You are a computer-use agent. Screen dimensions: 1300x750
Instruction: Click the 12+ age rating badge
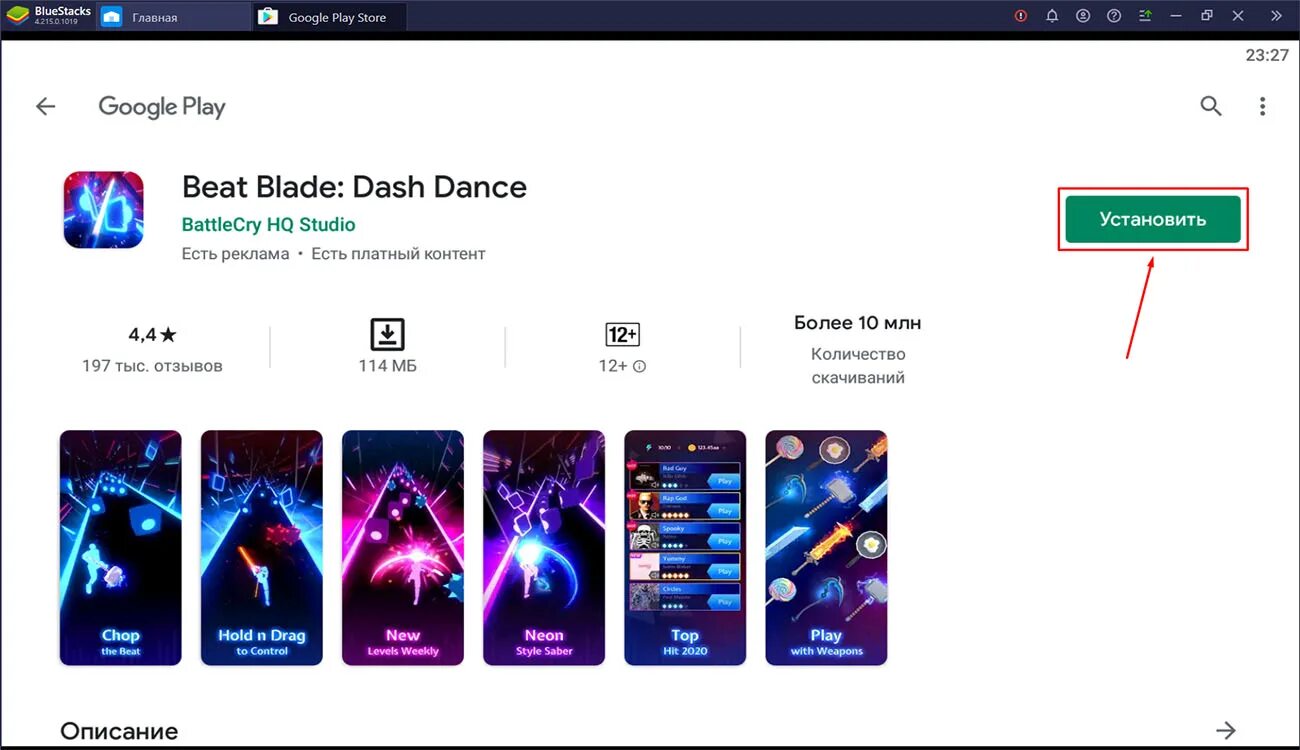click(622, 334)
